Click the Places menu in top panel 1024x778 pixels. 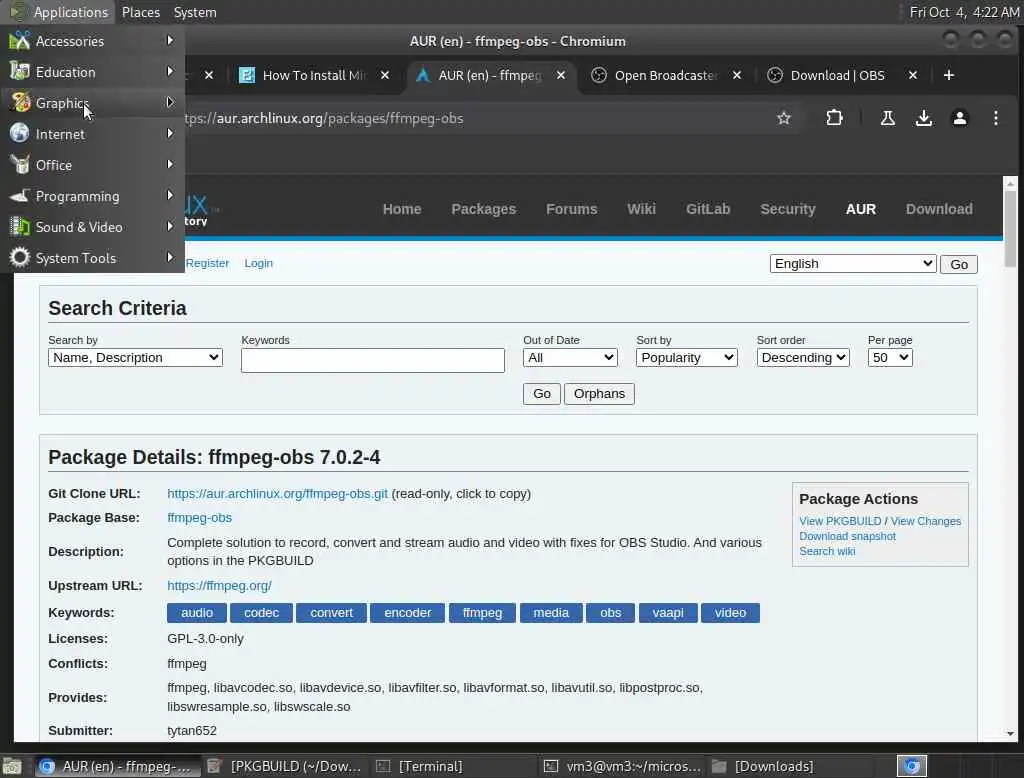coord(140,12)
